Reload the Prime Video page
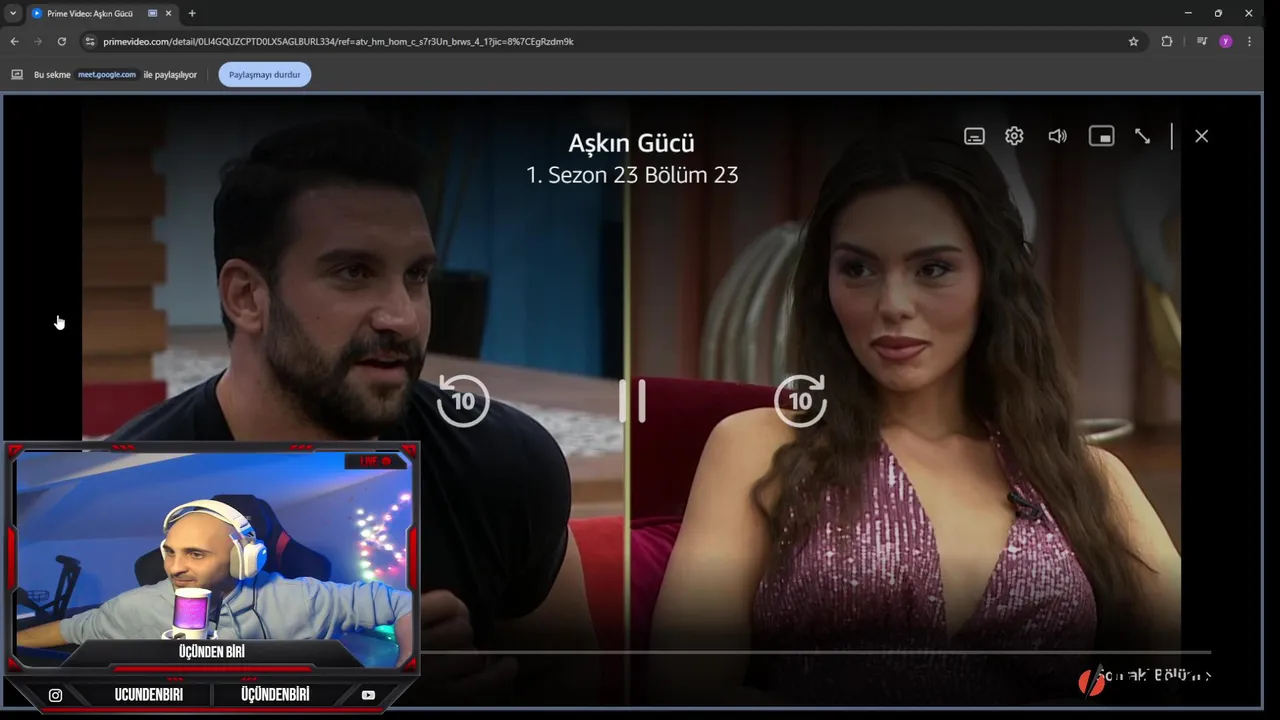Viewport: 1280px width, 720px height. click(61, 41)
